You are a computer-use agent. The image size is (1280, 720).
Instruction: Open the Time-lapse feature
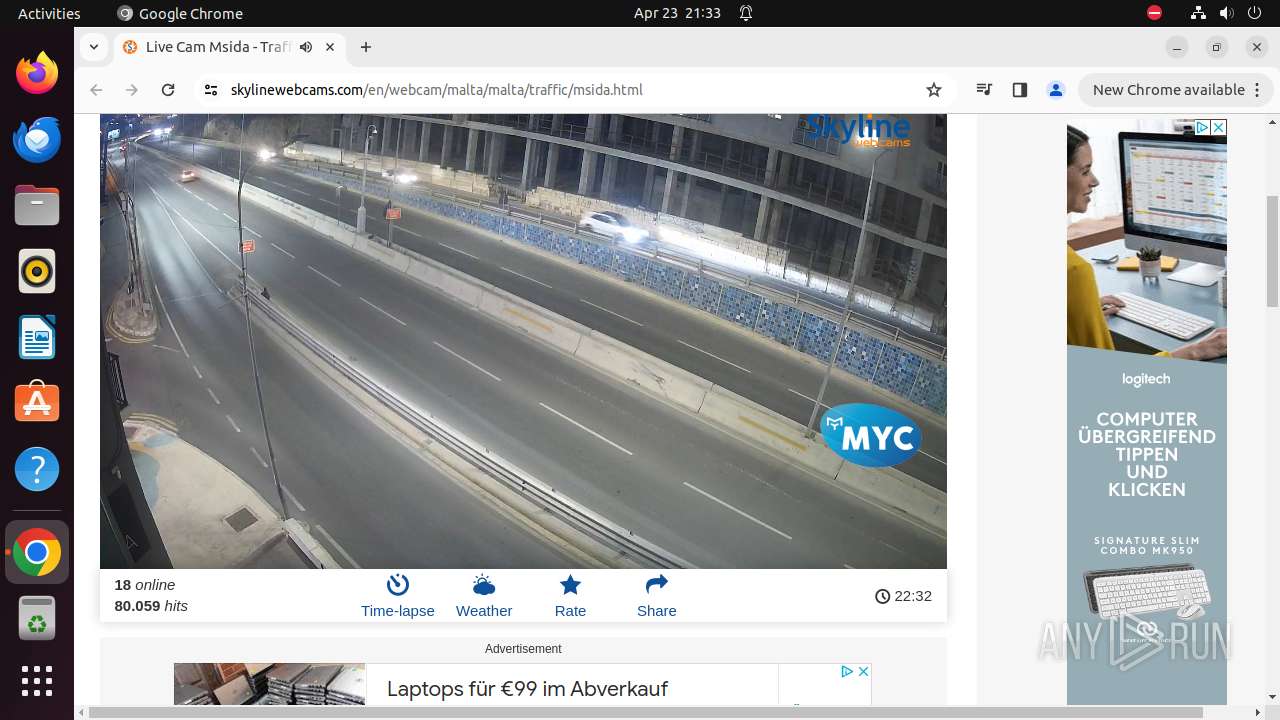pos(398,596)
